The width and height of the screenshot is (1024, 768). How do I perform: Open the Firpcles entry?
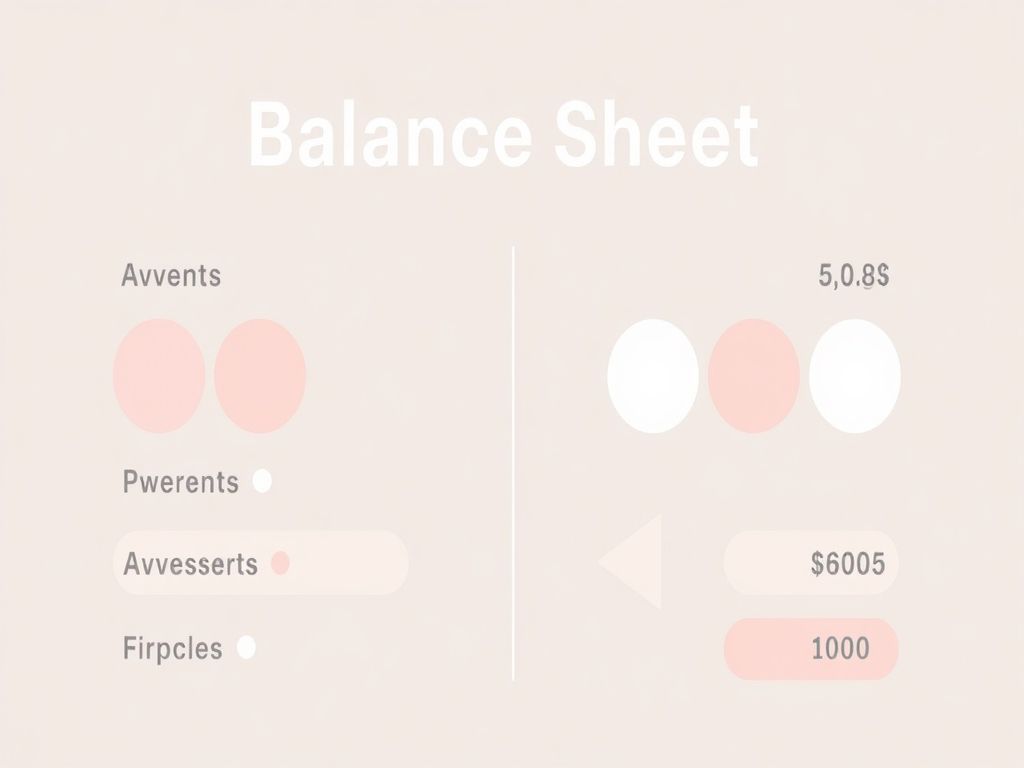tap(173, 648)
